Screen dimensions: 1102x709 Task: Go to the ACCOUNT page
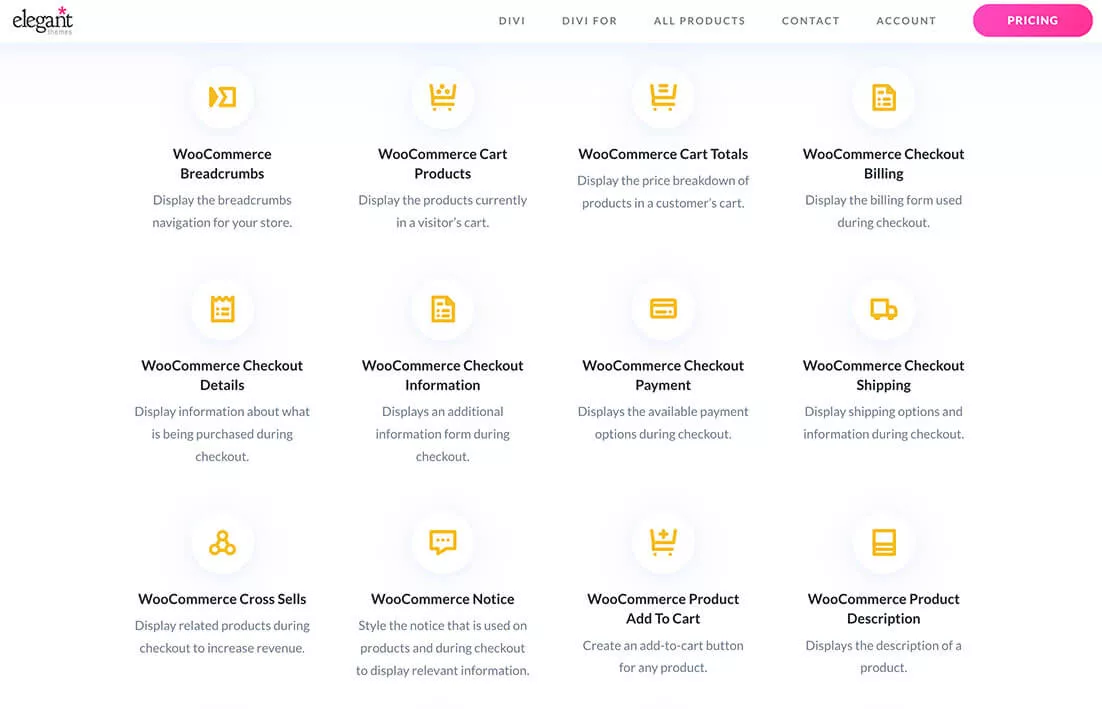point(906,20)
